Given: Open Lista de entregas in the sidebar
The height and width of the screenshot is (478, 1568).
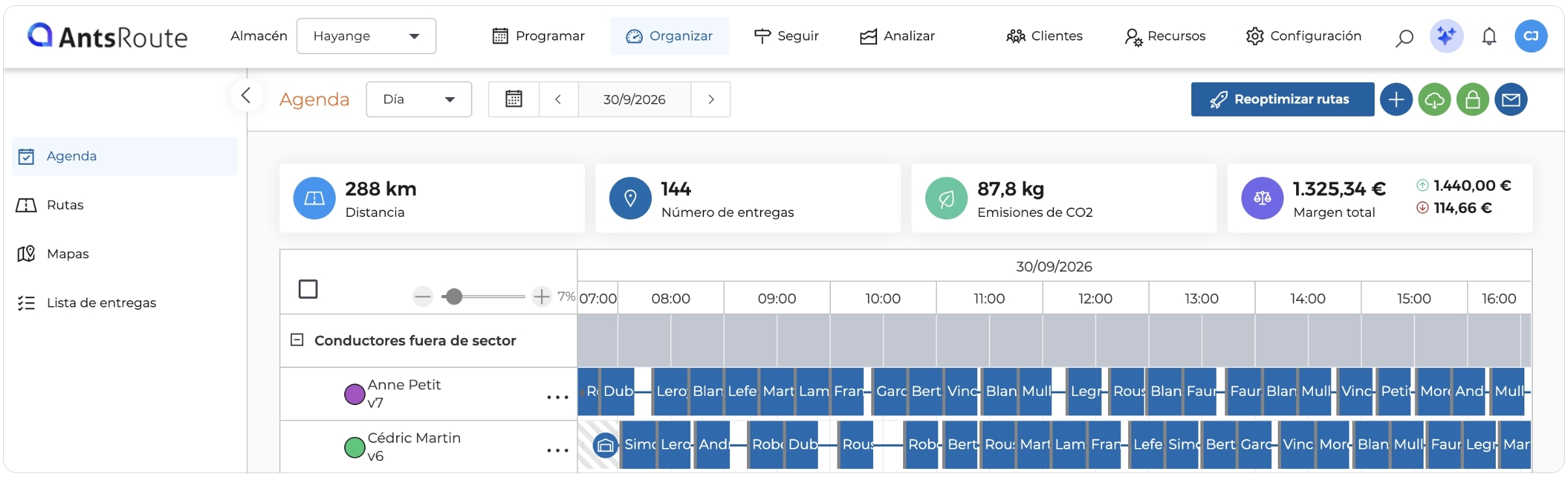Looking at the screenshot, I should click(x=125, y=303).
